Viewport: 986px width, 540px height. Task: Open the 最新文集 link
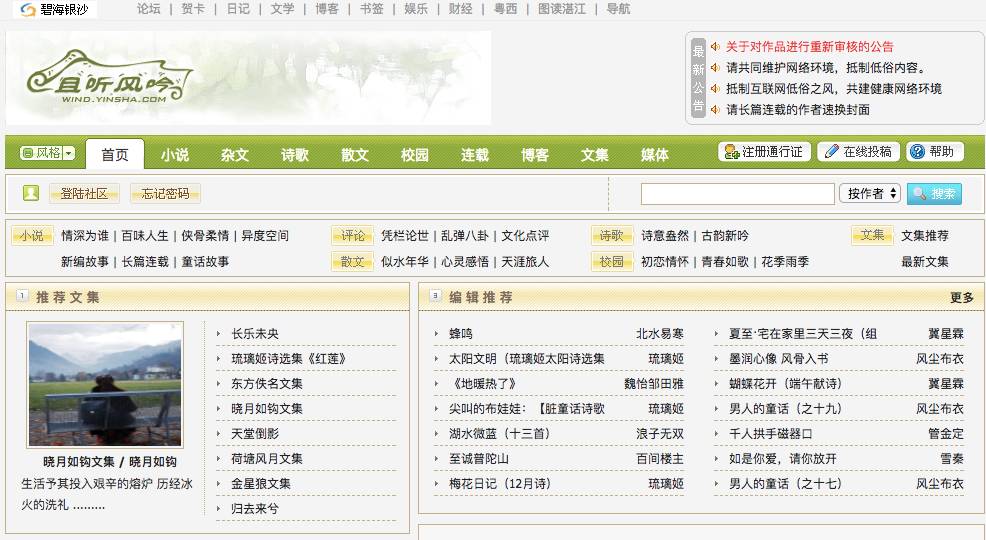pyautogui.click(x=924, y=262)
